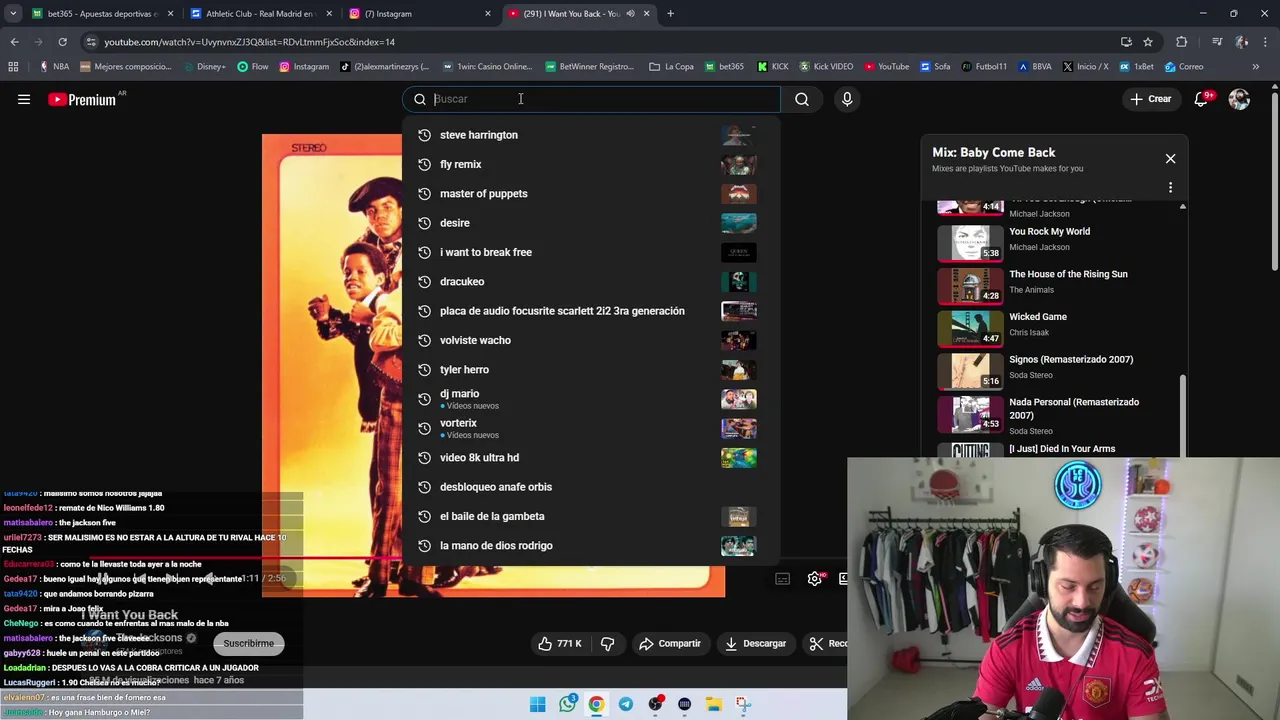Screen dimensions: 1280x720
Task: Focus the Buscar search input field
Action: tap(590, 99)
